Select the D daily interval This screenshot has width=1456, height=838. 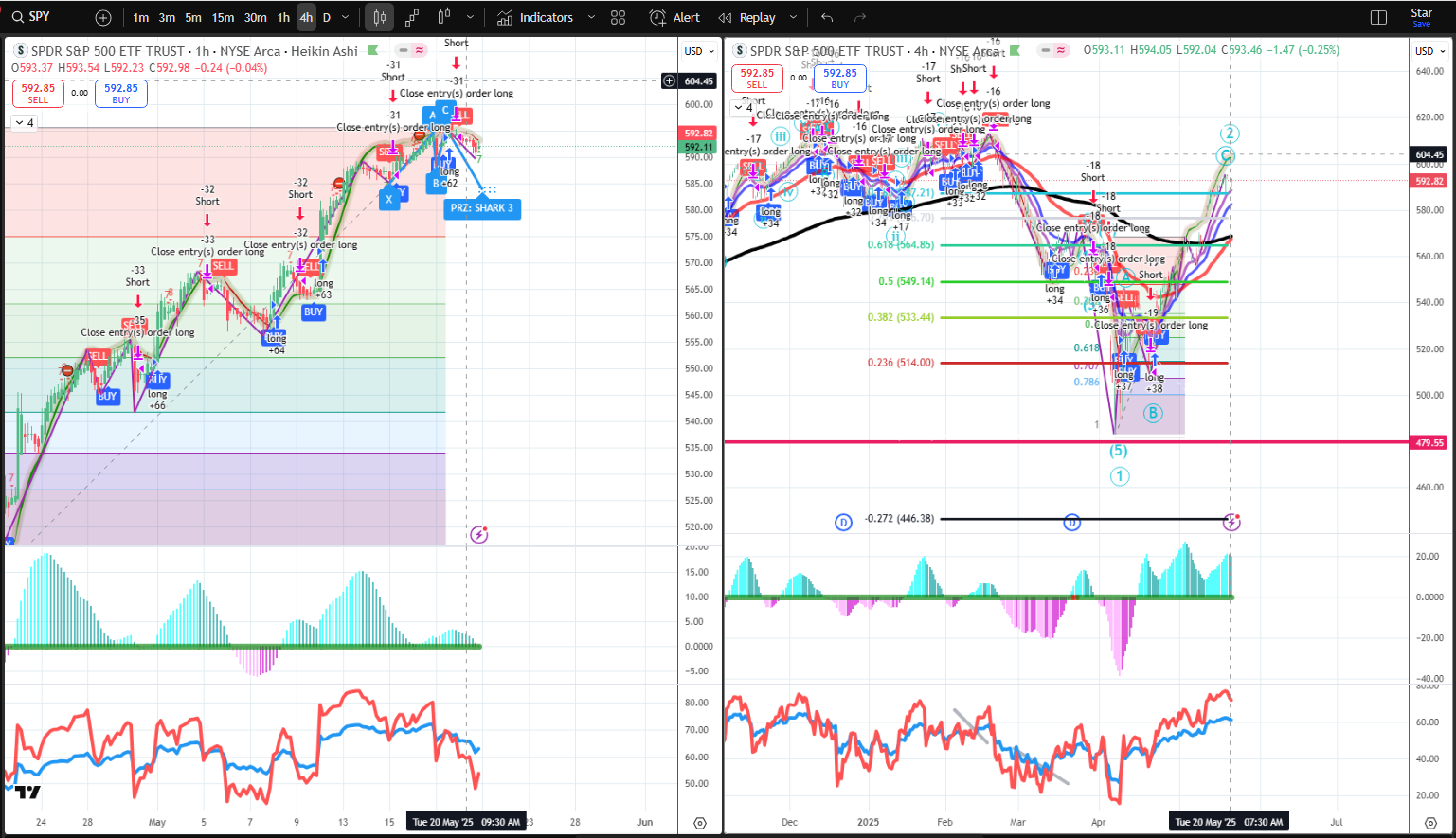click(x=327, y=17)
